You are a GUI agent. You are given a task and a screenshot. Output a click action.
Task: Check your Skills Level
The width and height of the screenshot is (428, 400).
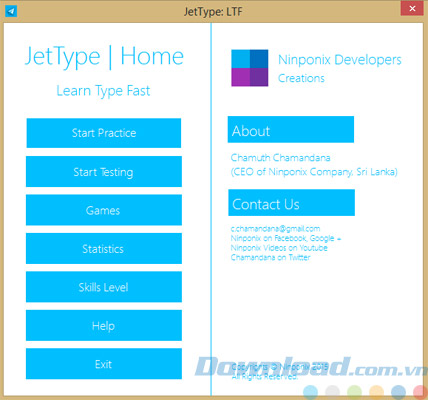104,287
